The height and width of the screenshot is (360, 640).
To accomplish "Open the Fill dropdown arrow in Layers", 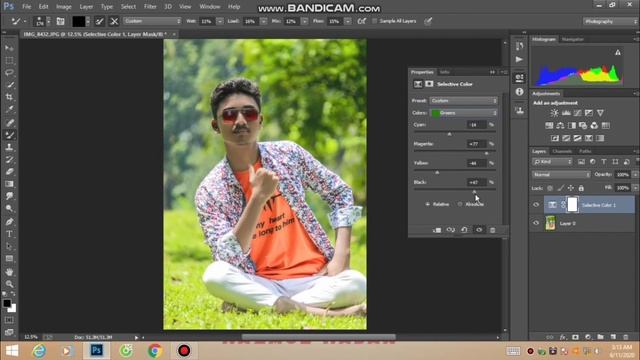I will tap(635, 188).
